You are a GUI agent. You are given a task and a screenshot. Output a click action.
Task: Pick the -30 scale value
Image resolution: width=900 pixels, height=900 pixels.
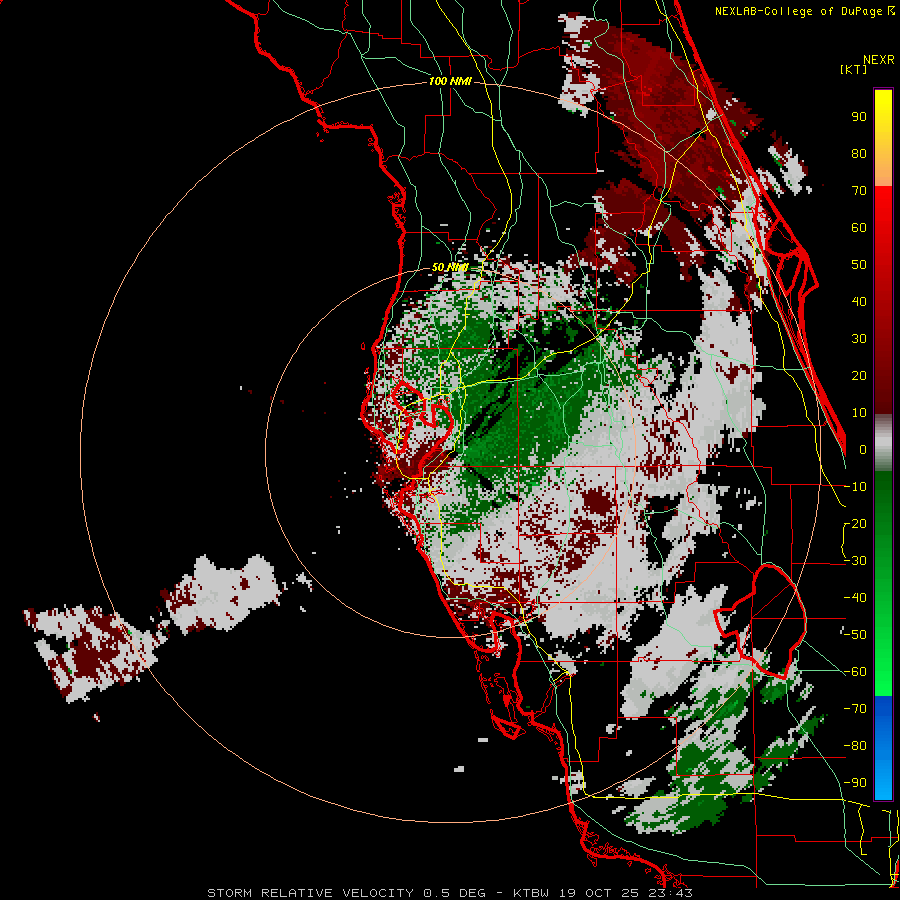(x=855, y=561)
